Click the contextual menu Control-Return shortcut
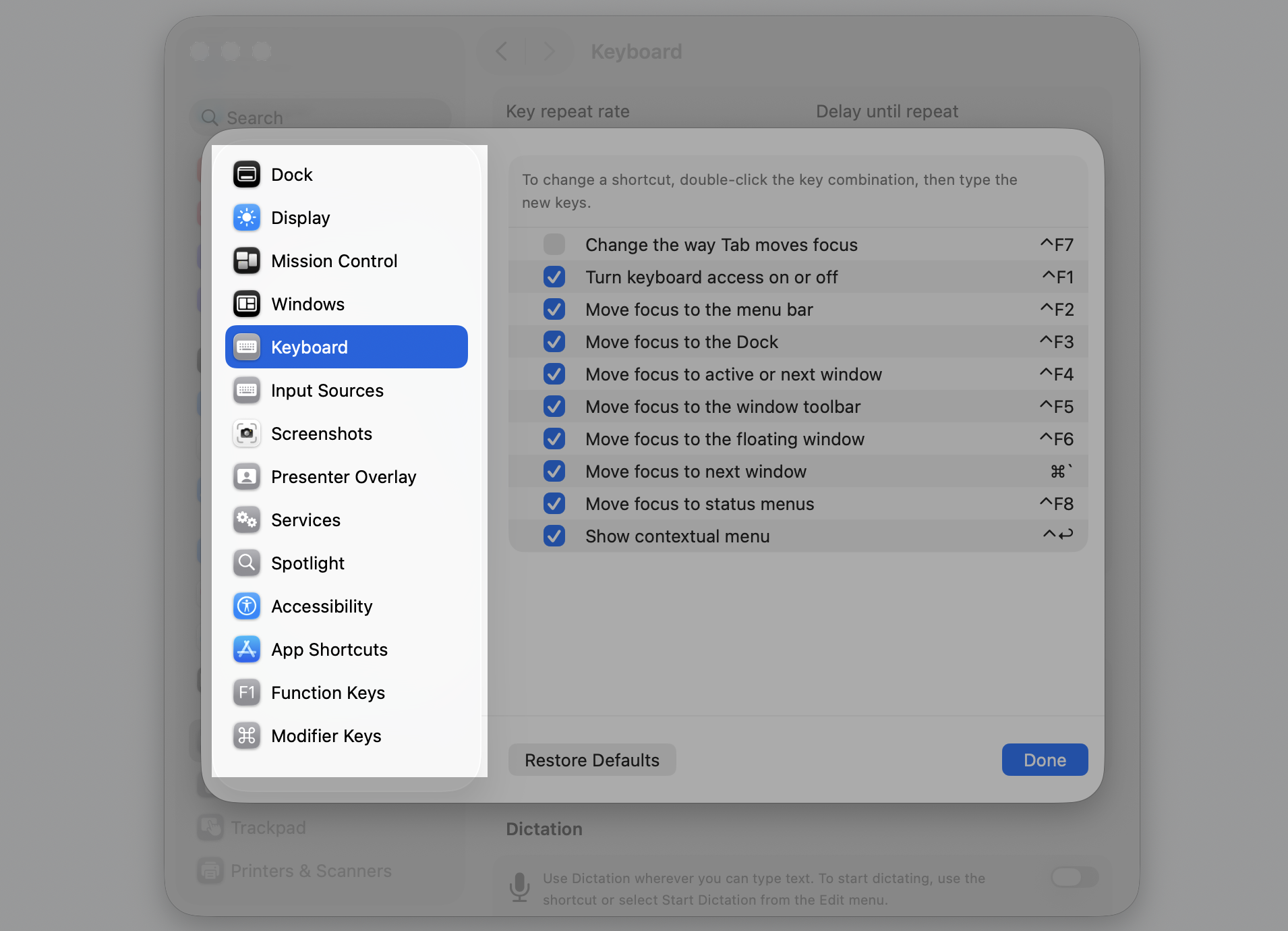The height and width of the screenshot is (931, 1288). pos(1058,535)
